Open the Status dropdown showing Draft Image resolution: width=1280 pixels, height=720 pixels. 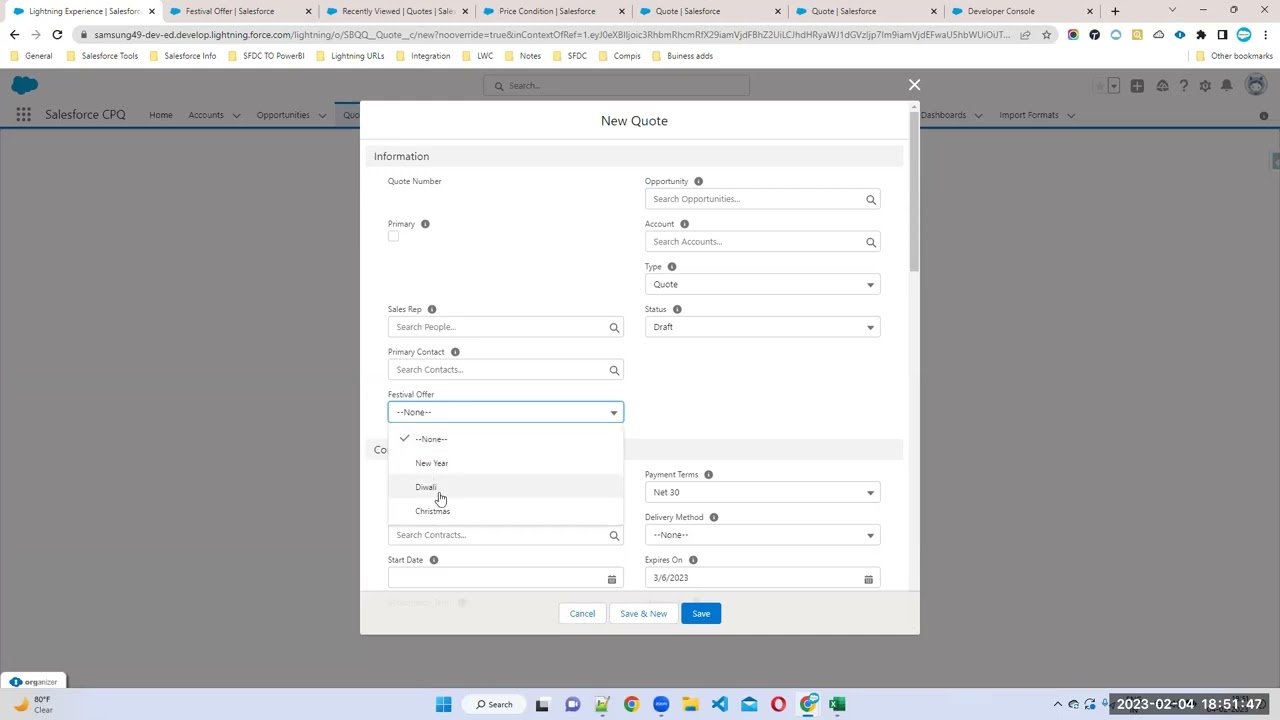coord(763,327)
